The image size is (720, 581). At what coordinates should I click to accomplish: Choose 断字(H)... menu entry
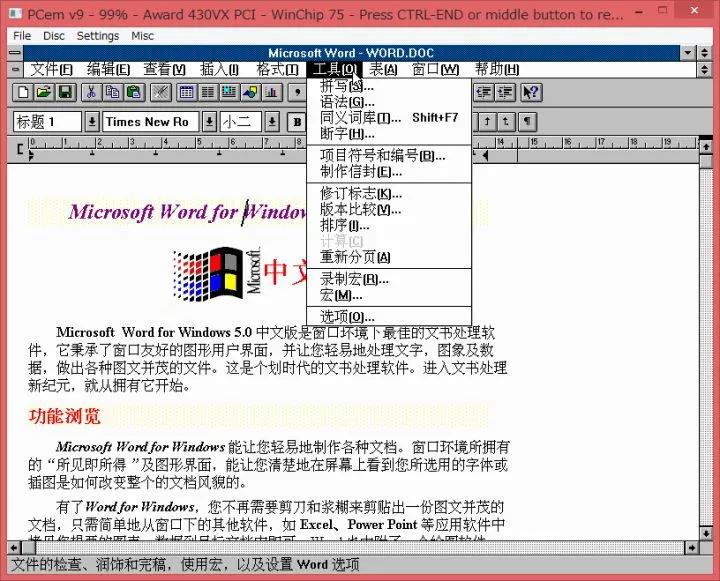pyautogui.click(x=389, y=133)
